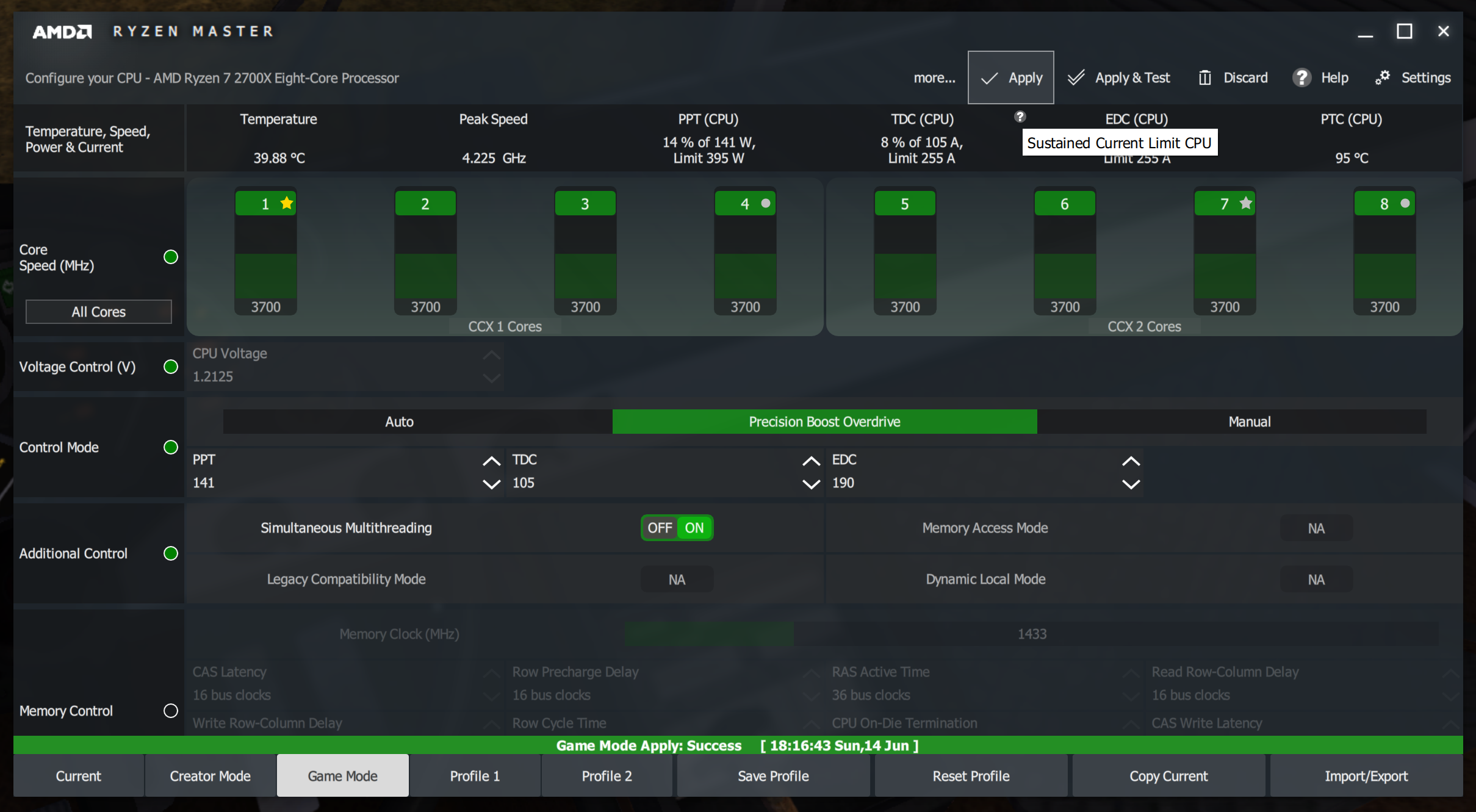Click Save Profile button
This screenshot has width=1476, height=812.
pyautogui.click(x=773, y=775)
